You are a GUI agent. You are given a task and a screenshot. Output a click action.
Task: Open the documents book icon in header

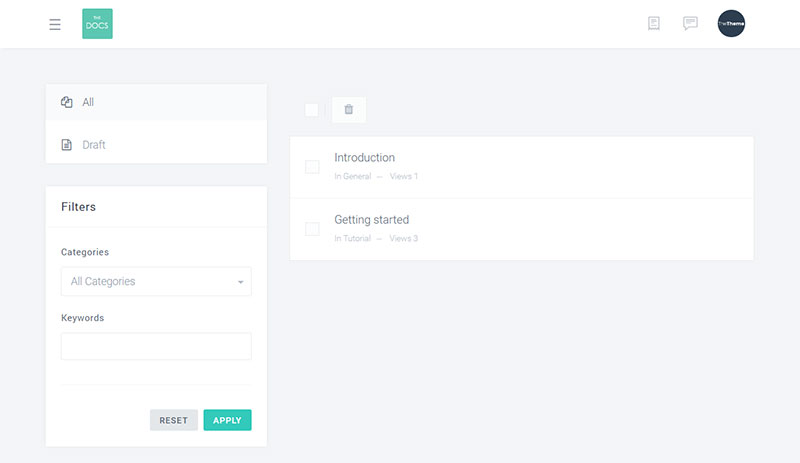(654, 23)
